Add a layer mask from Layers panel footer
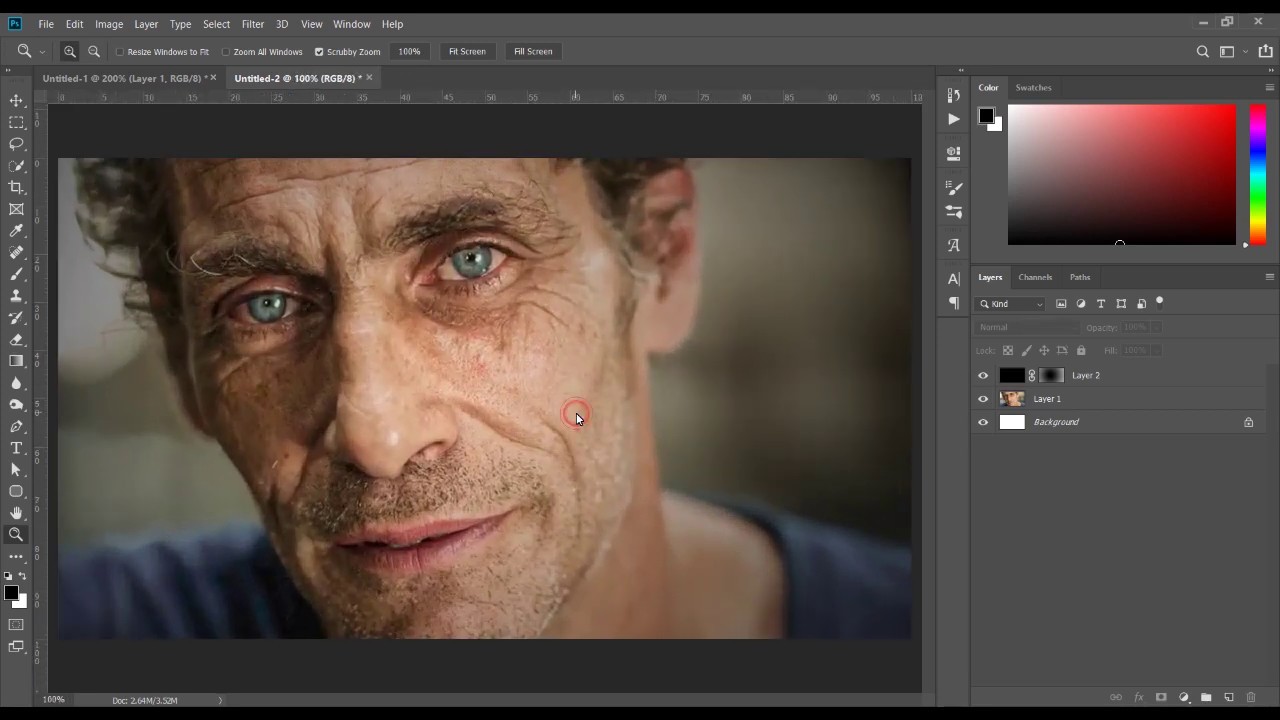1280x720 pixels. tap(1161, 697)
